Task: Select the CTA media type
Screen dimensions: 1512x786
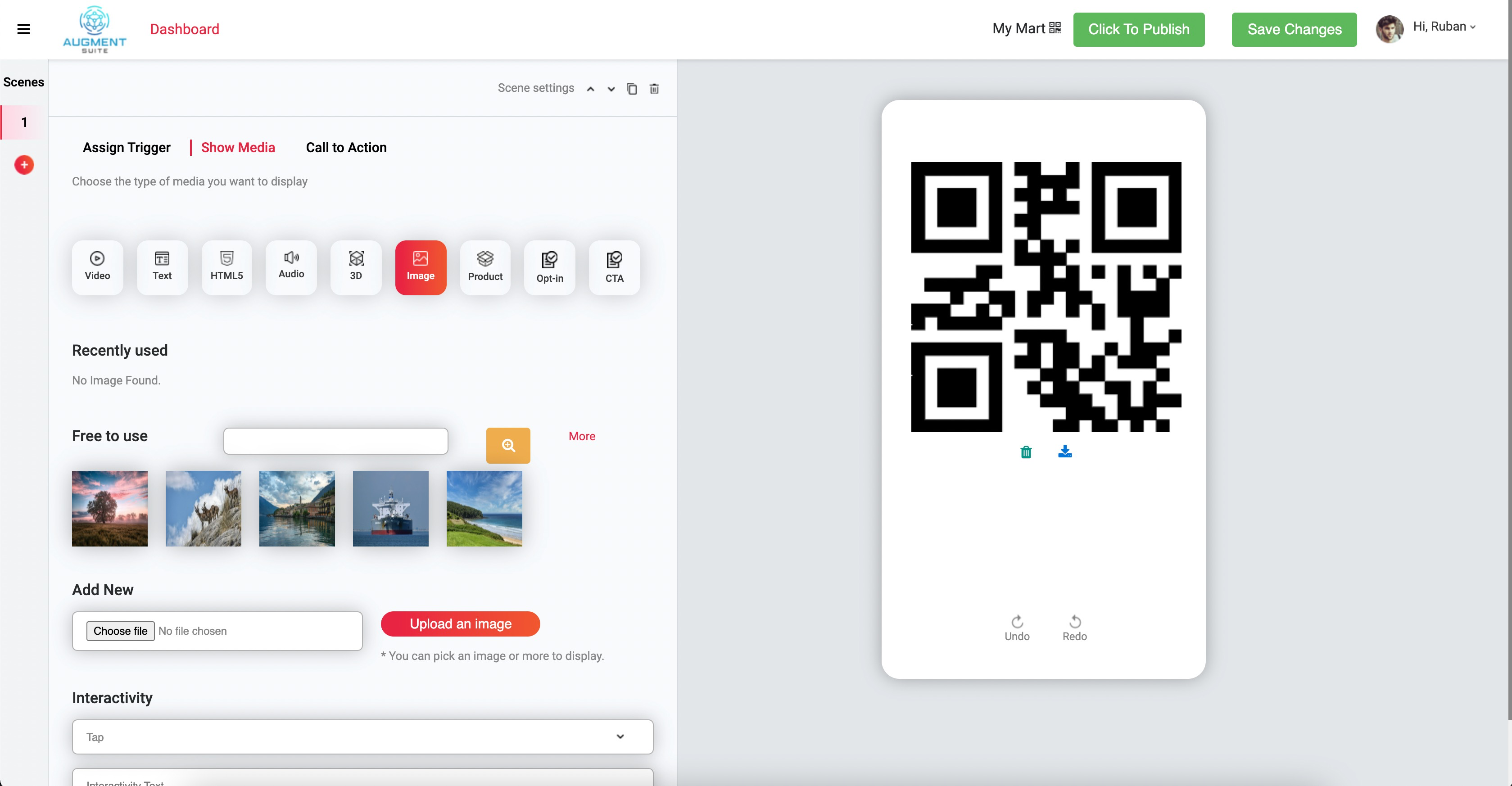Action: pyautogui.click(x=614, y=267)
